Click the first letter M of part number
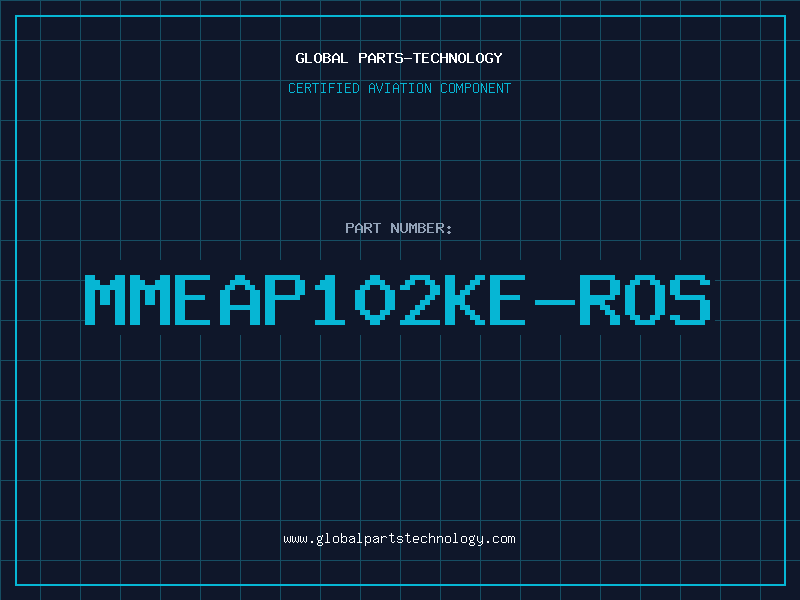Screen dimensions: 800x600 [x=105, y=300]
